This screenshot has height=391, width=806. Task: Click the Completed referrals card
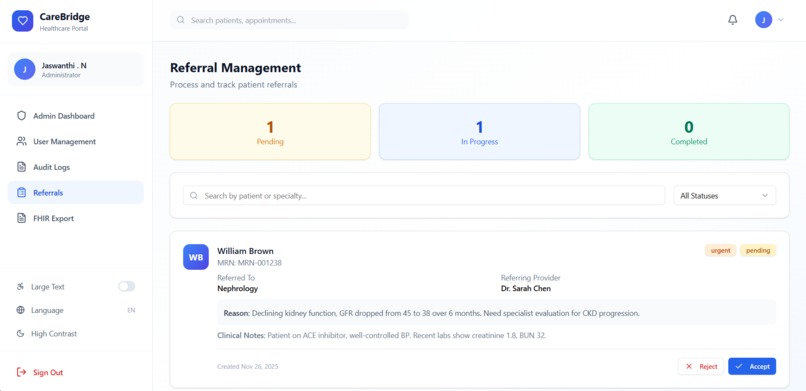point(689,132)
